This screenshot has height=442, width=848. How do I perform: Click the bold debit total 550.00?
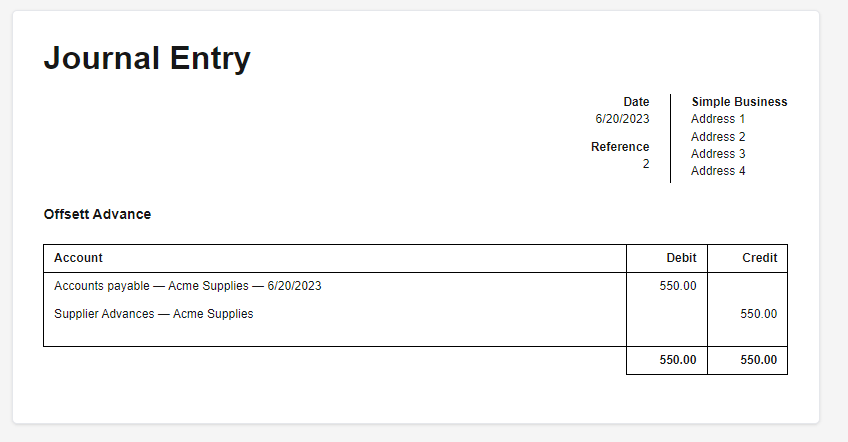point(678,360)
